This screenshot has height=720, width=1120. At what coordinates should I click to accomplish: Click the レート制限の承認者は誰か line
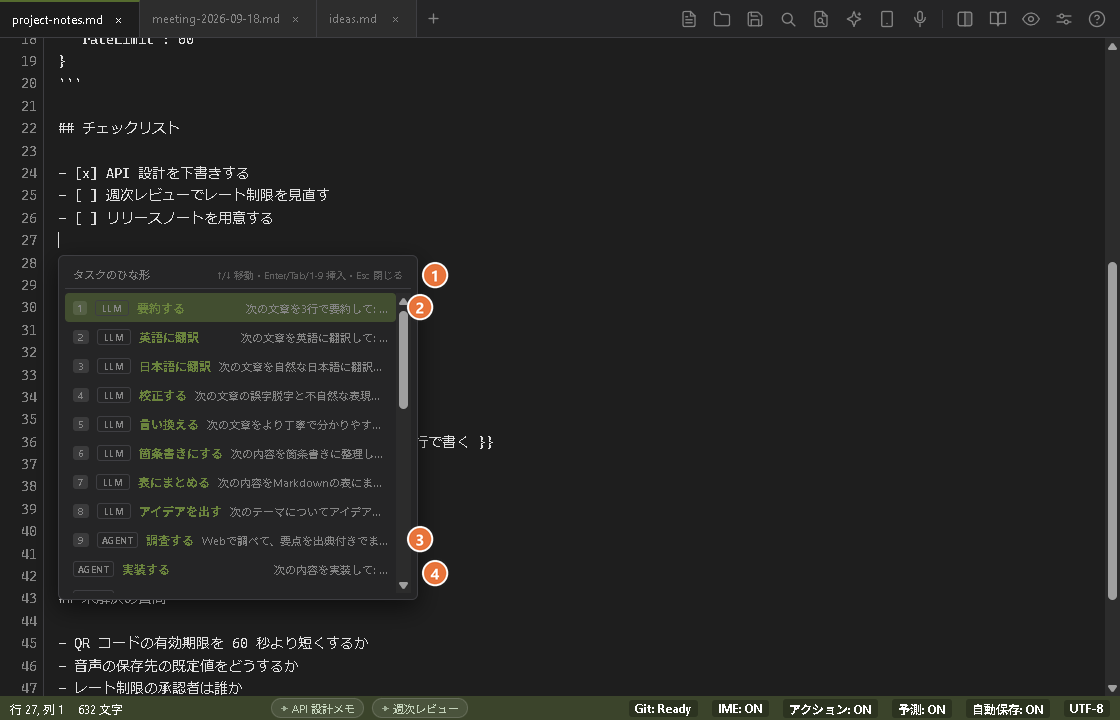click(151, 688)
